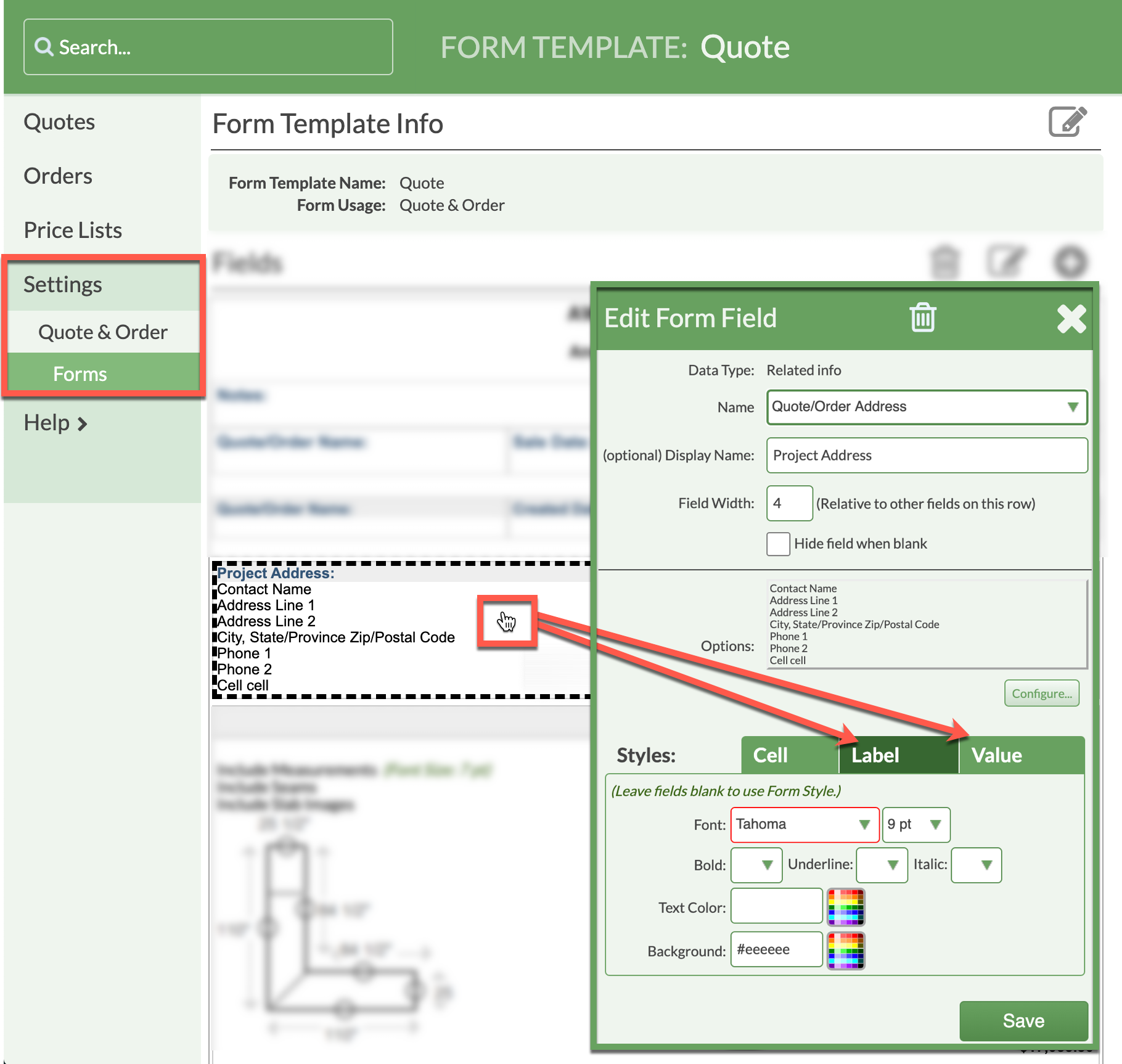Open the Underline style dropdown
The image size is (1122, 1064).
[882, 865]
